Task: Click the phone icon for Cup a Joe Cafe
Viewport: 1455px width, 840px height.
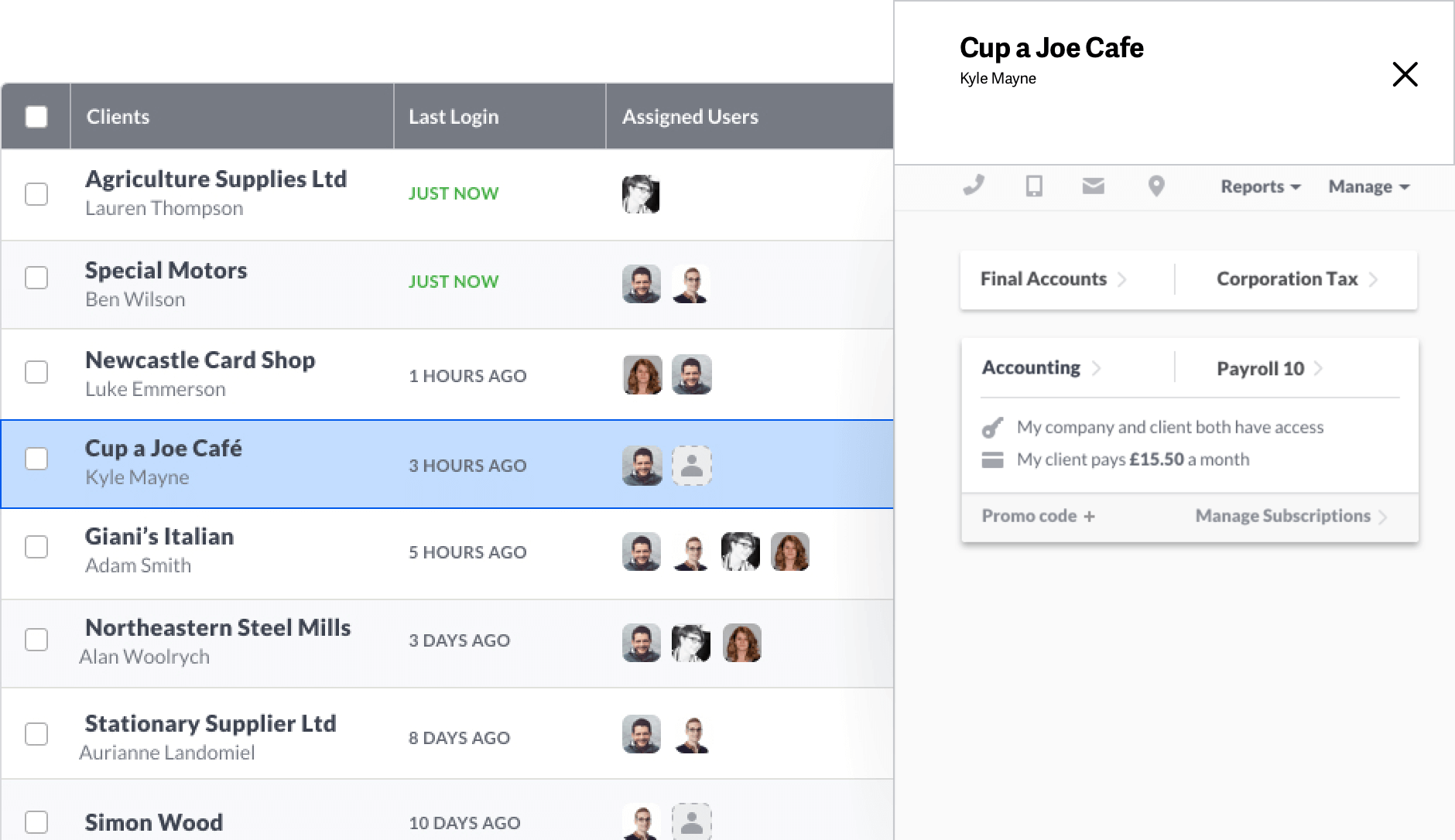Action: point(974,186)
